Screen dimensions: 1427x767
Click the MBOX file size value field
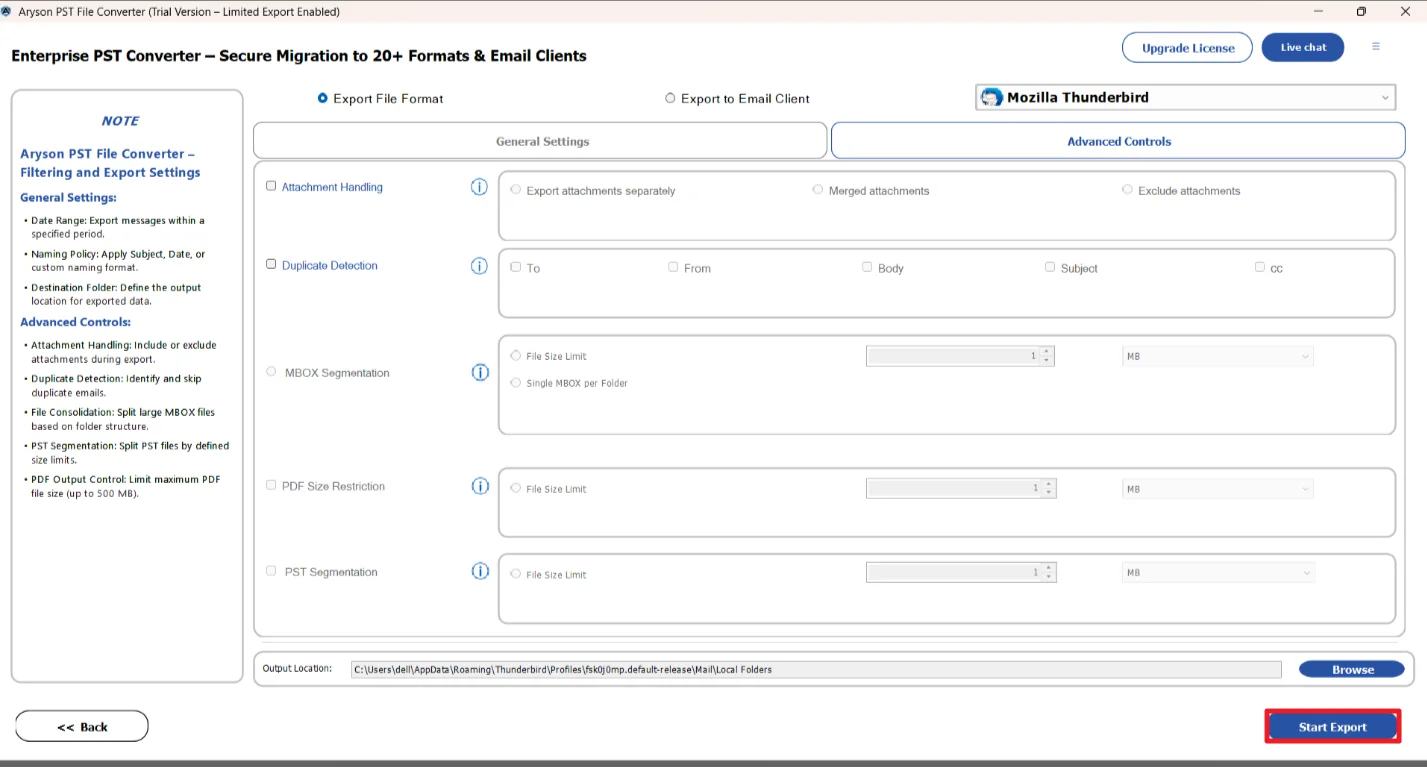pyautogui.click(x=954, y=356)
